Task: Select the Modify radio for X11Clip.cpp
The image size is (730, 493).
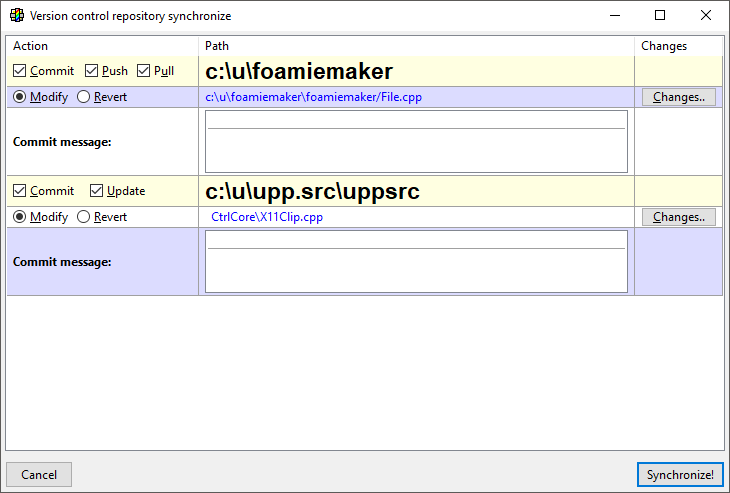Action: click(20, 217)
